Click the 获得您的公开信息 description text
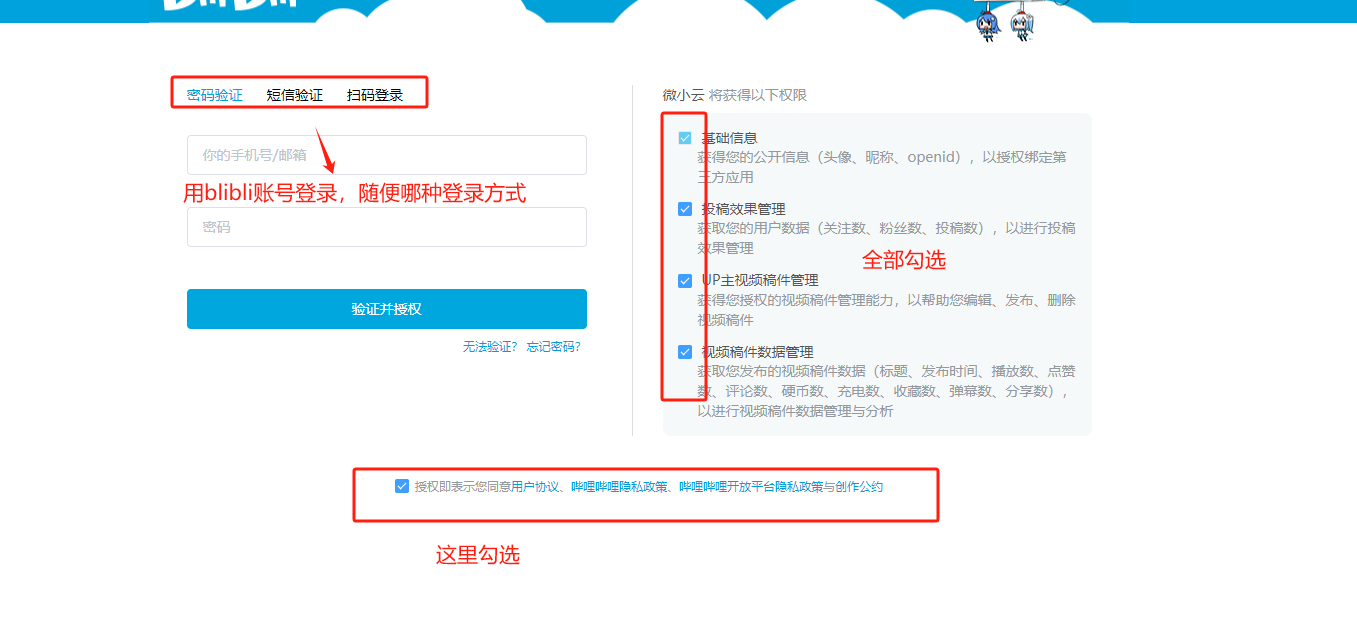Viewport: 1357px width, 634px height. pyautogui.click(x=882, y=167)
